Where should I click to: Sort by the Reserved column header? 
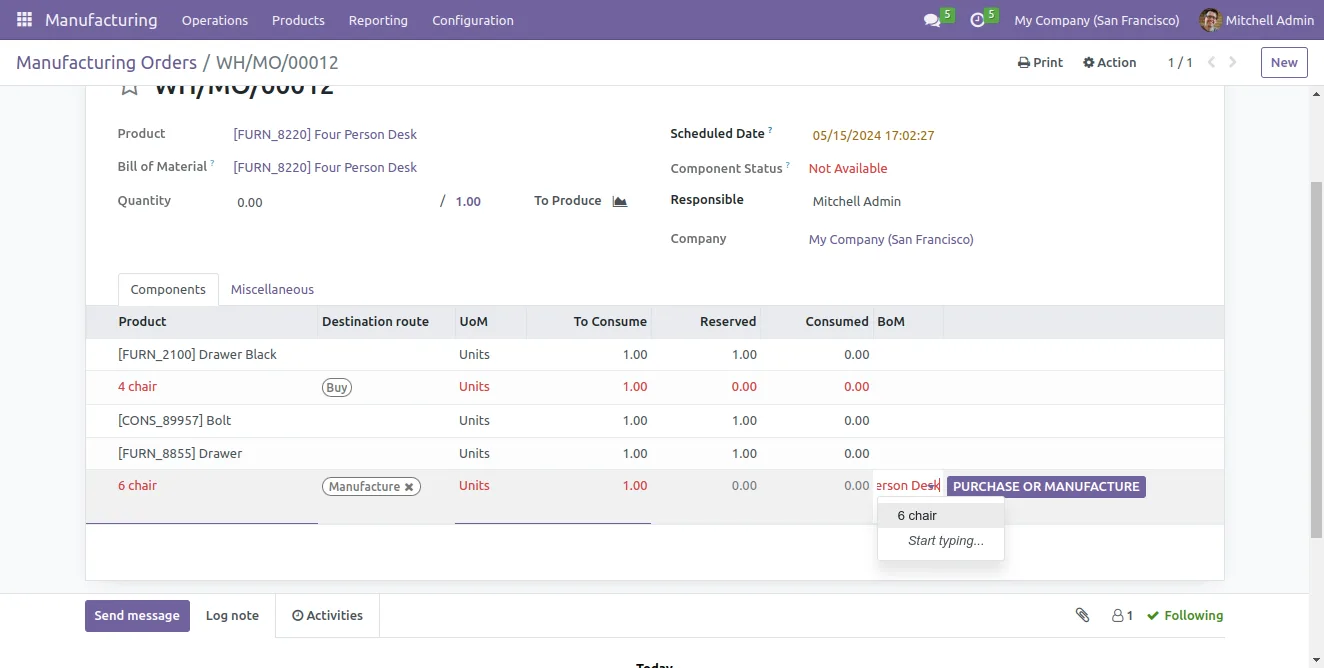click(706, 321)
